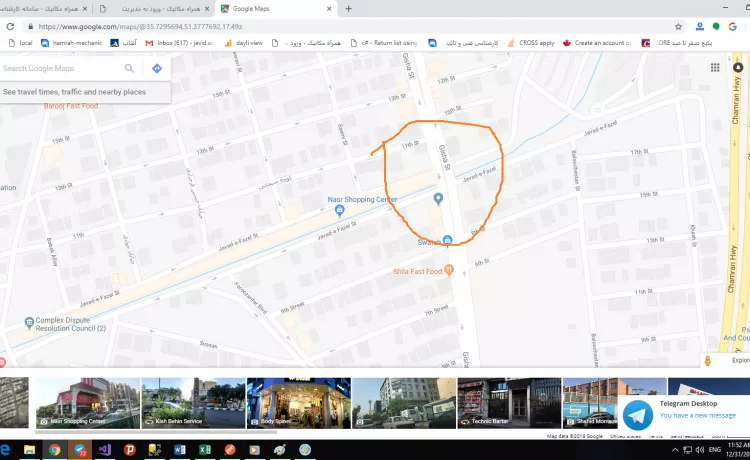Open the Technic Barter photo thumbnail
The image size is (750, 460).
coord(509,403)
